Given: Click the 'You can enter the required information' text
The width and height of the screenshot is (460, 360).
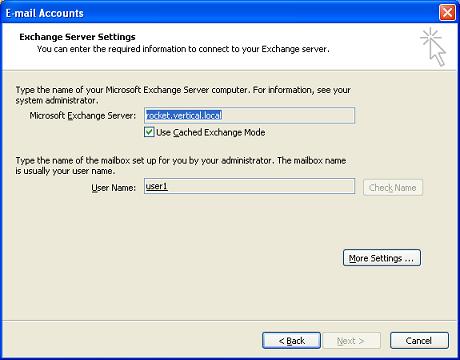Looking at the screenshot, I should [183, 49].
